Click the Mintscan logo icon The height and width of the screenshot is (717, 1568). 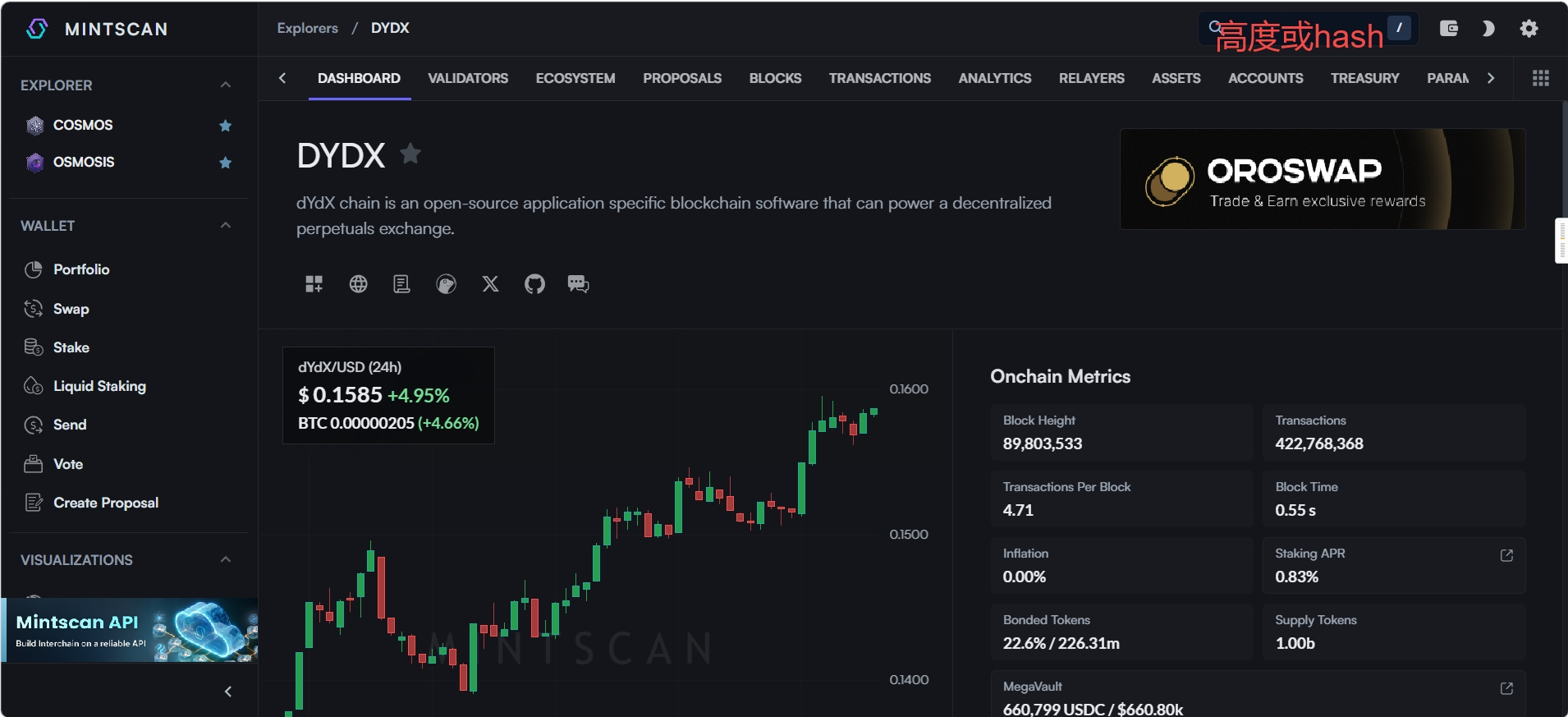[x=37, y=29]
